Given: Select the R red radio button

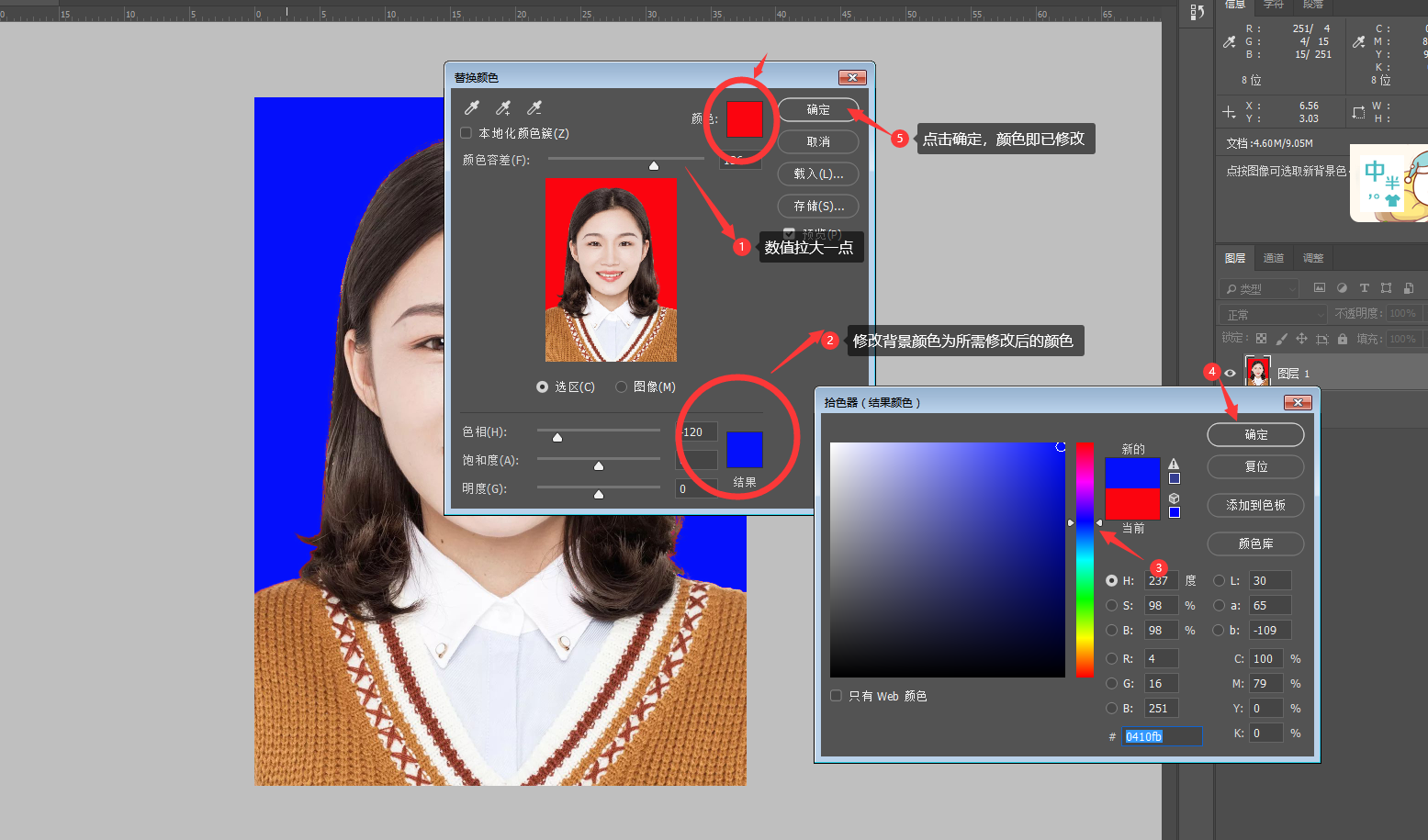Looking at the screenshot, I should click(x=1111, y=658).
